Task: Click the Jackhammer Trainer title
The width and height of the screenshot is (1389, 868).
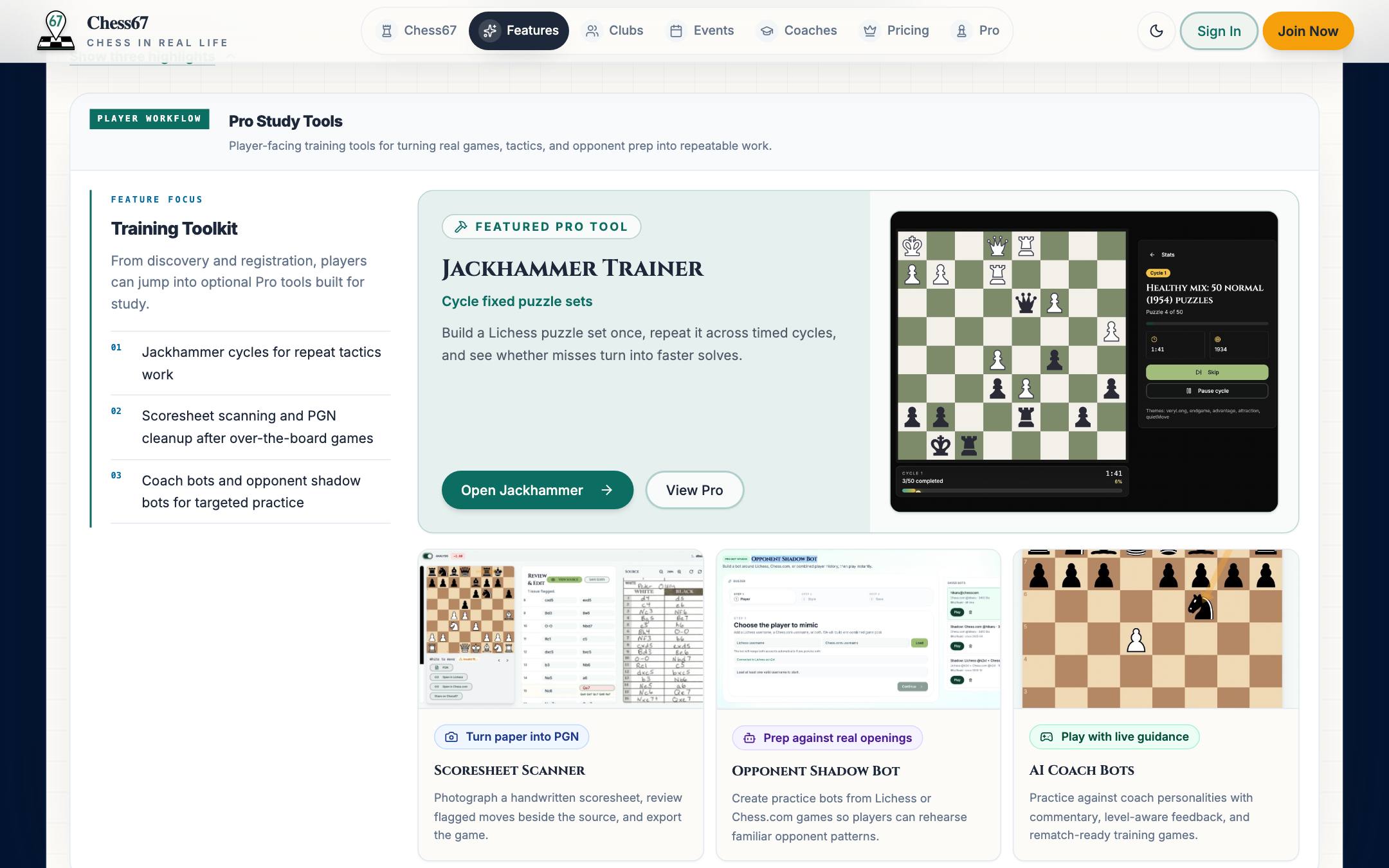Action: click(572, 269)
